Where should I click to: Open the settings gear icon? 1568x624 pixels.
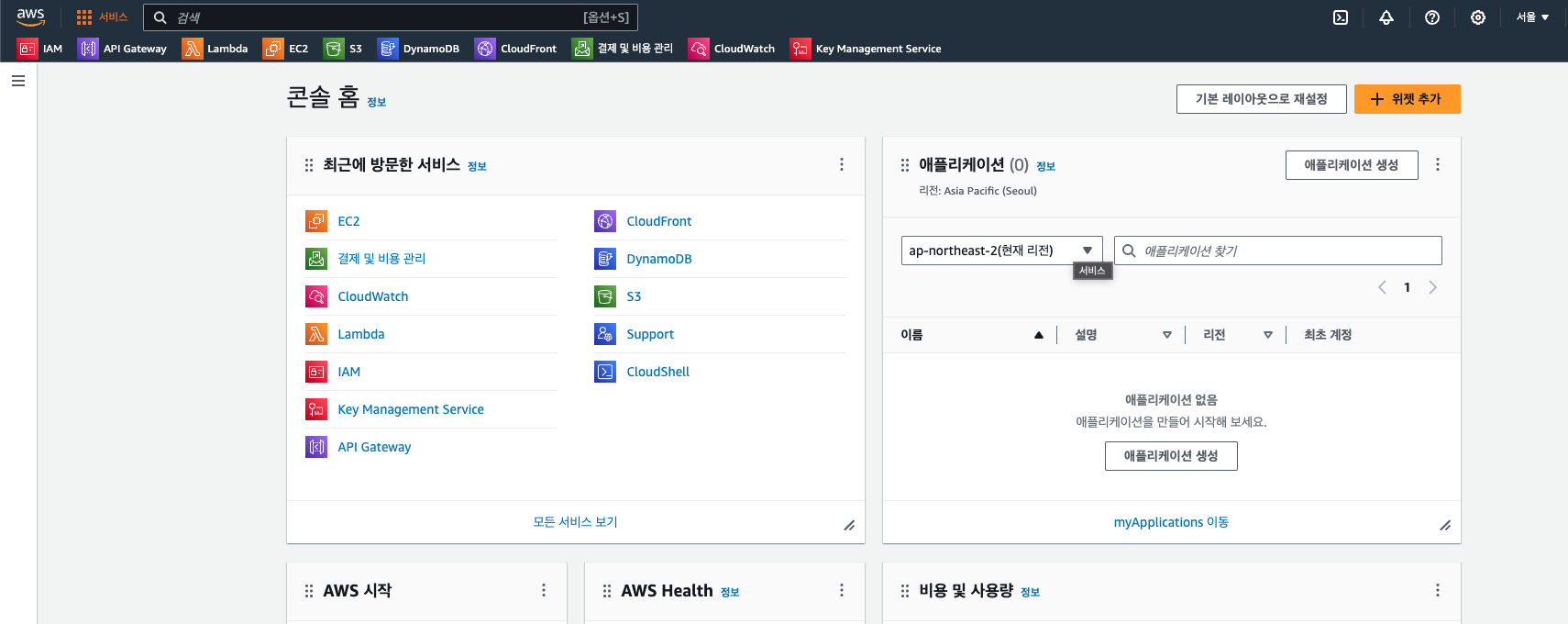tap(1478, 17)
